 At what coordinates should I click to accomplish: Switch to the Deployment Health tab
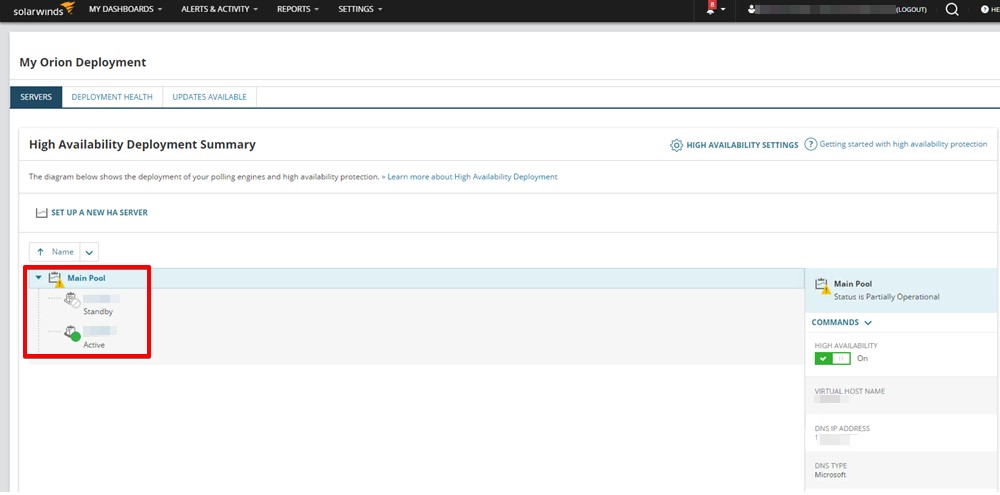point(112,97)
